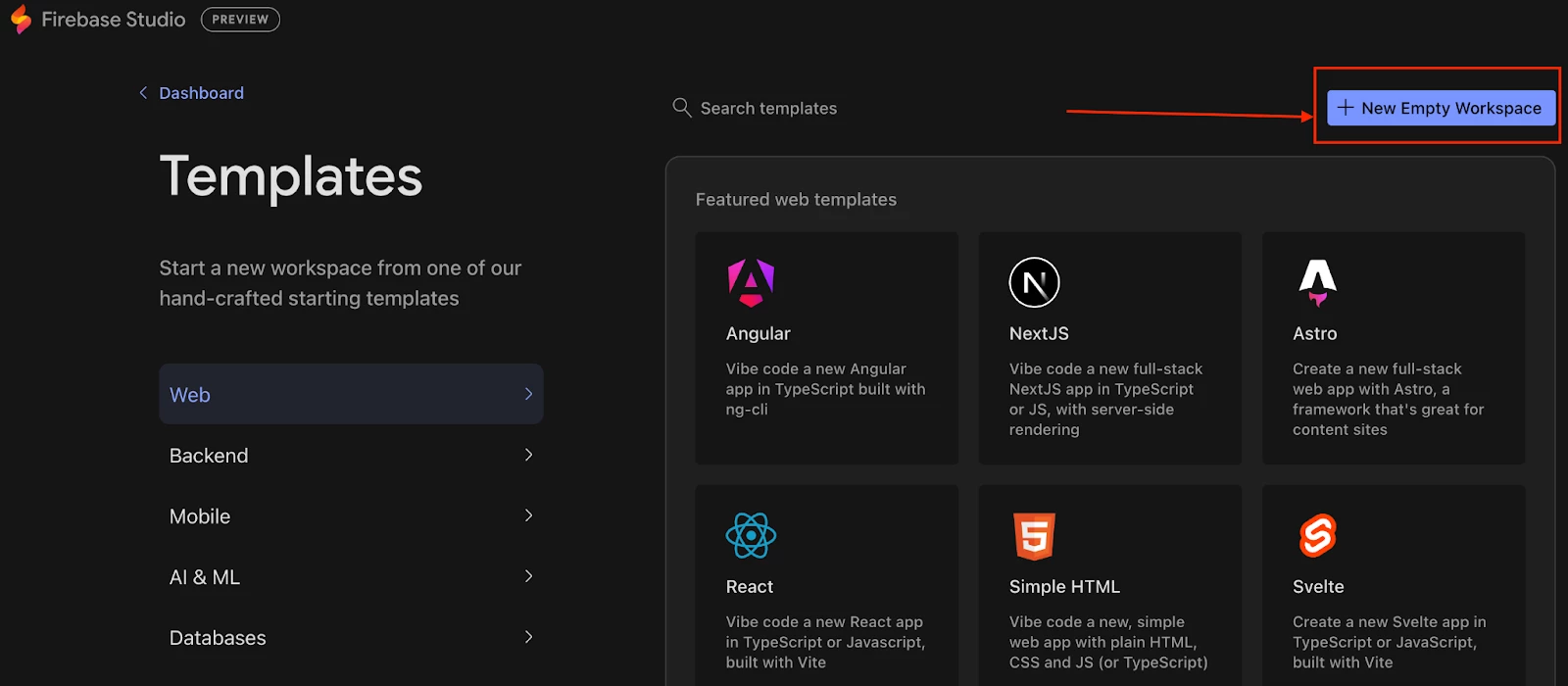Viewport: 1568px width, 686px height.
Task: Click the Simple HTML description text
Action: (x=1108, y=642)
